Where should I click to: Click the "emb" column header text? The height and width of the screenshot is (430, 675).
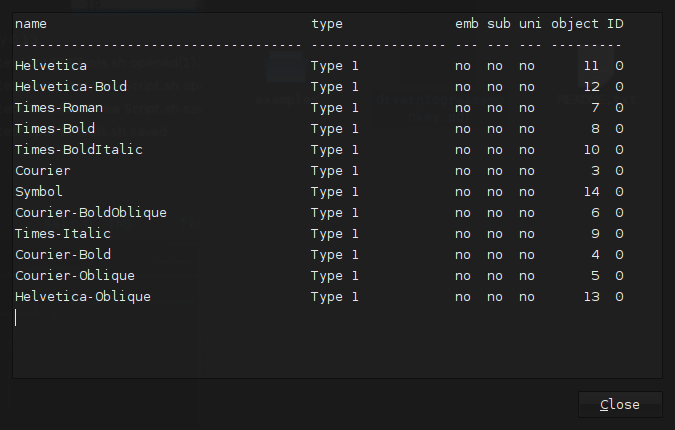click(467, 24)
